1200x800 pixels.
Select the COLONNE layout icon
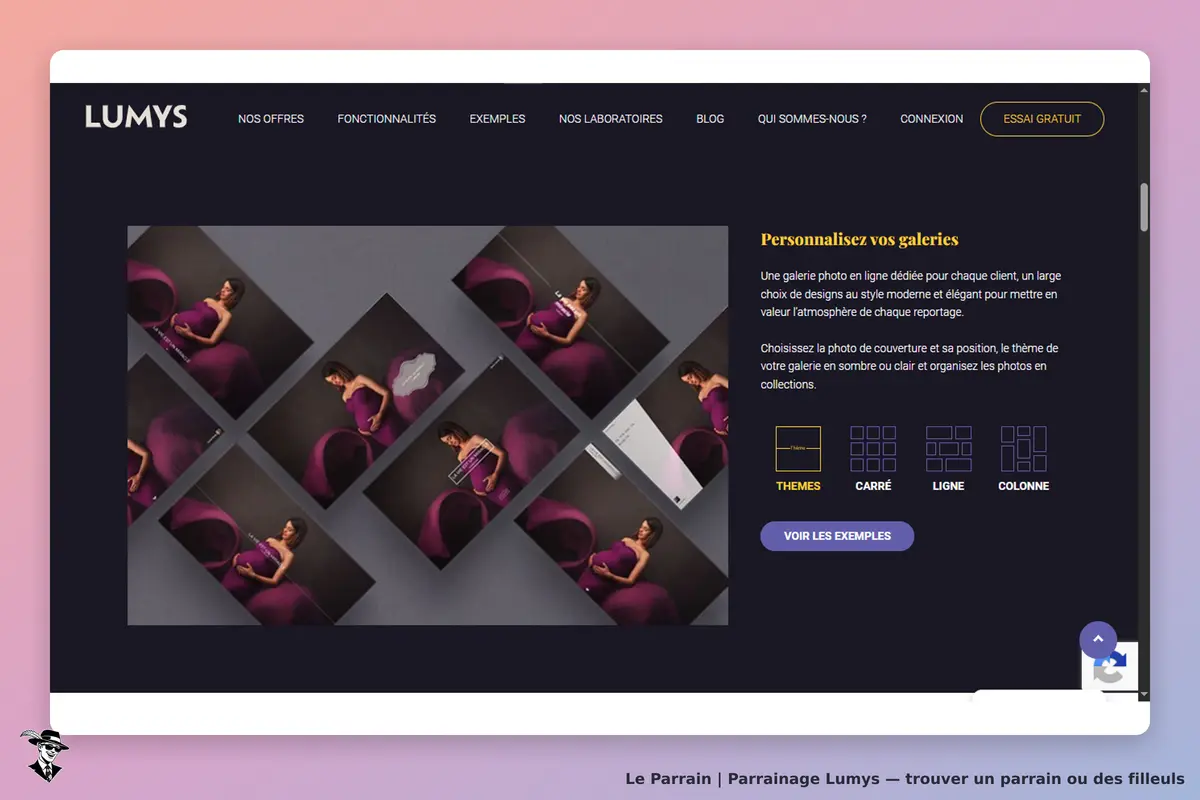(x=1023, y=449)
